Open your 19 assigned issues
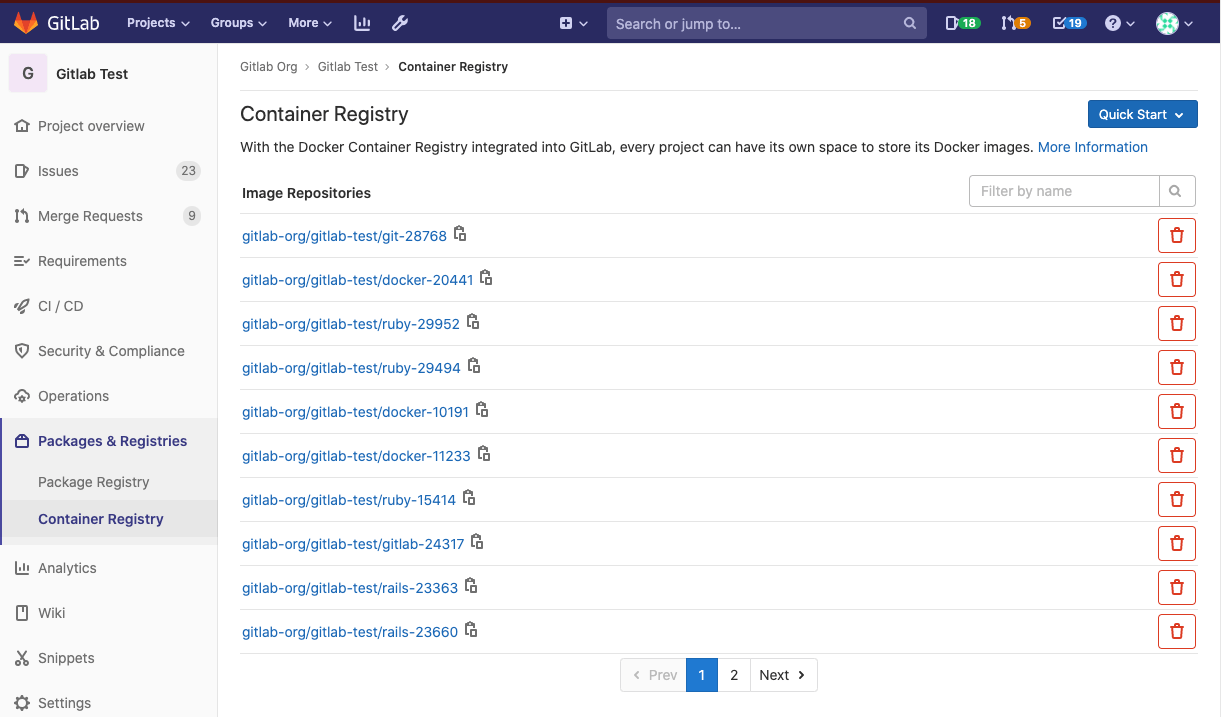This screenshot has width=1221, height=717. pyautogui.click(x=1068, y=22)
